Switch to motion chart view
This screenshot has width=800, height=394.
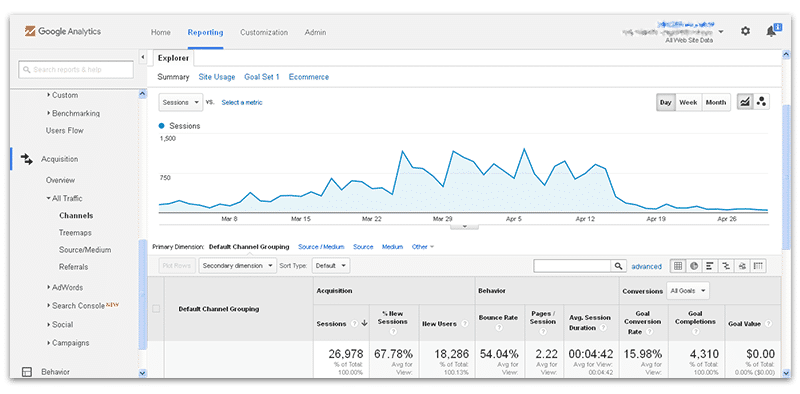coord(761,102)
